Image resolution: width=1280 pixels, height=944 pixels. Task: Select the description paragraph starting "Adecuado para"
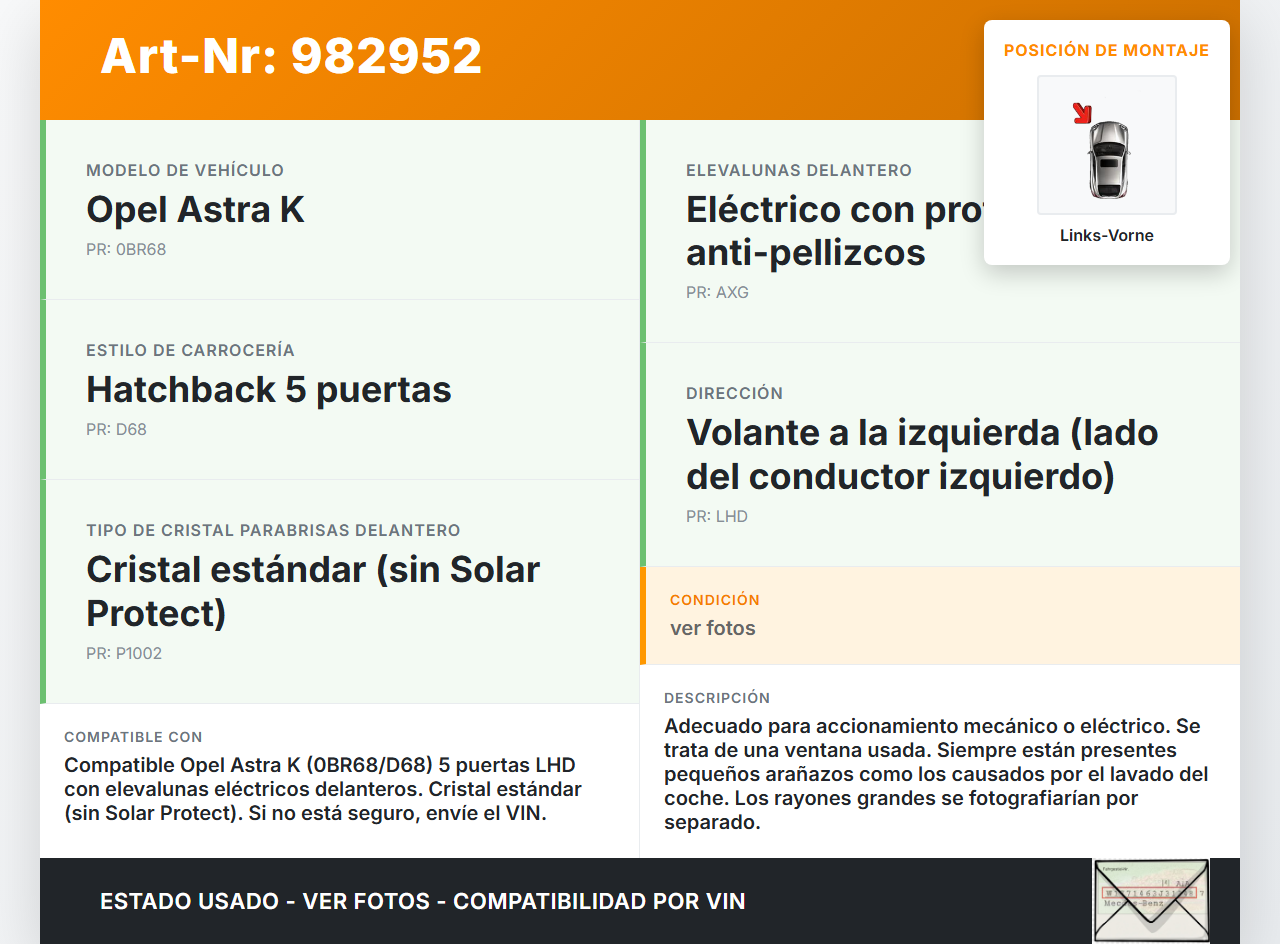(x=936, y=775)
